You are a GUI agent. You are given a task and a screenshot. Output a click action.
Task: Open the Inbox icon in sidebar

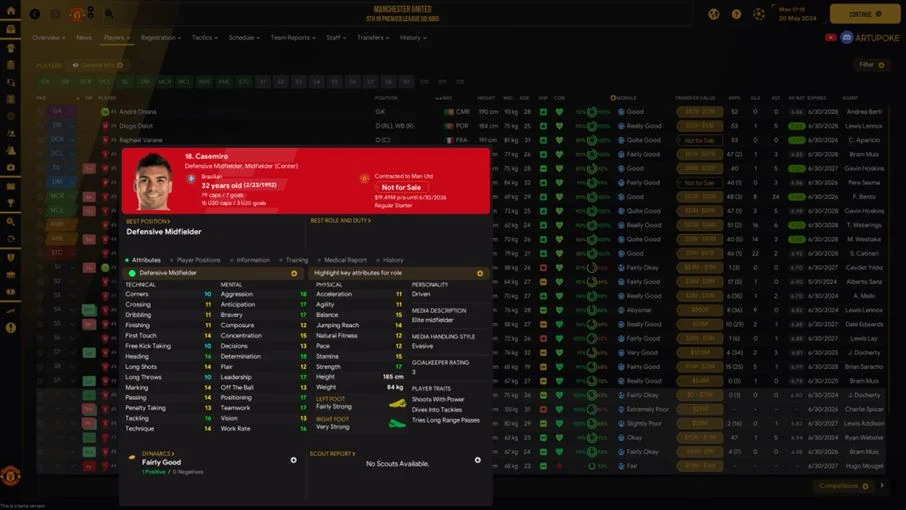(x=10, y=29)
